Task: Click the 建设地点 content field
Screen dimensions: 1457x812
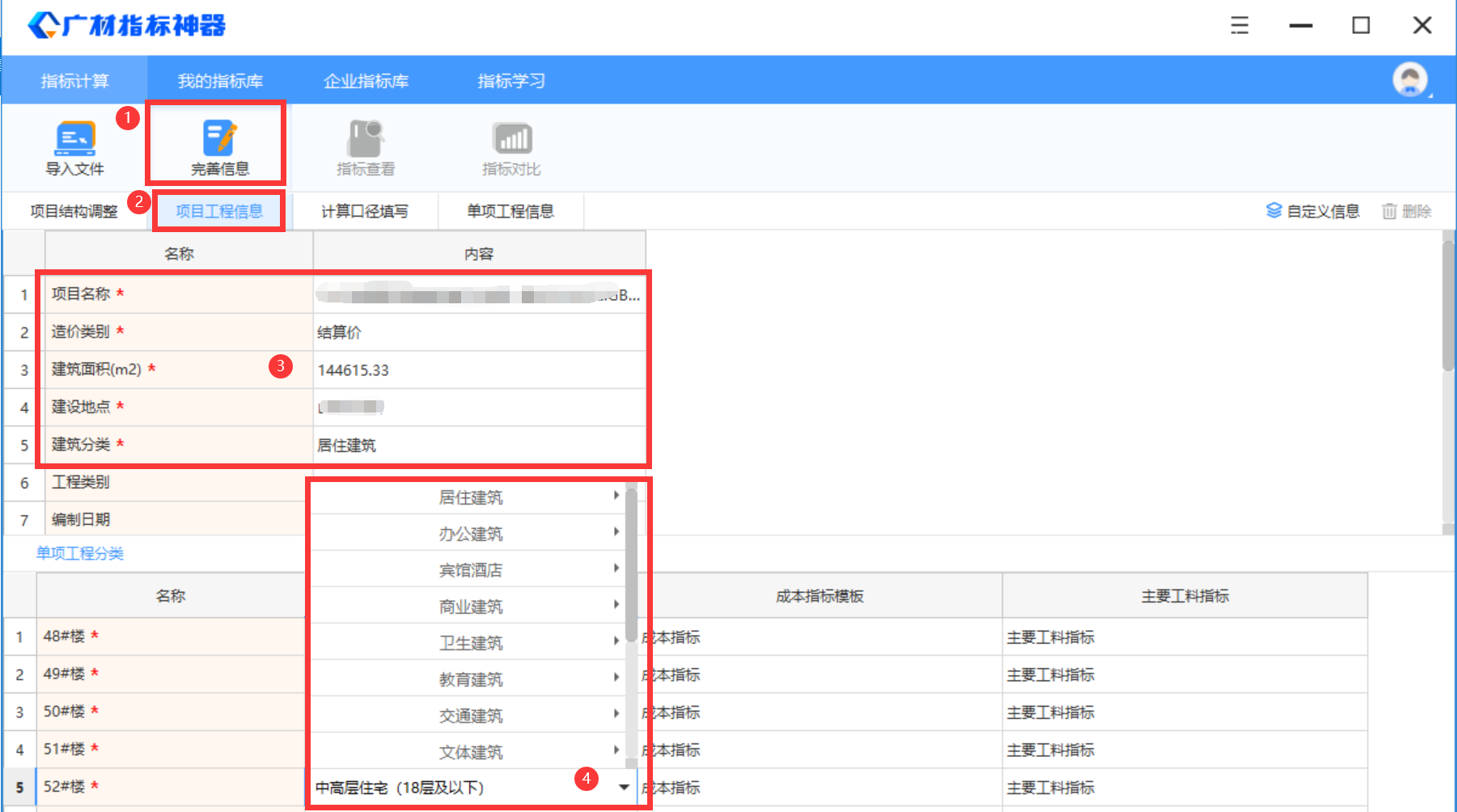Action: [x=479, y=407]
